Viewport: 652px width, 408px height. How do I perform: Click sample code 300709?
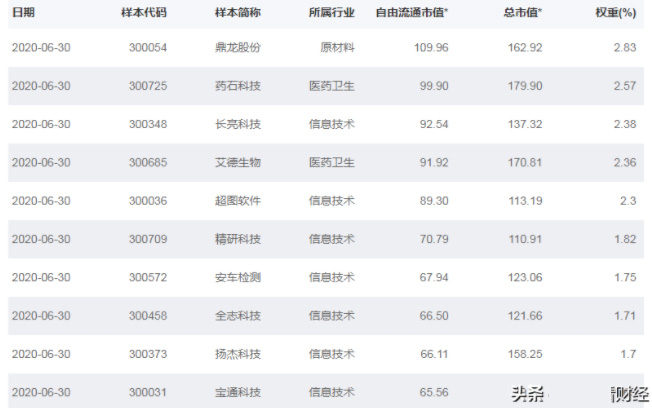pos(147,238)
